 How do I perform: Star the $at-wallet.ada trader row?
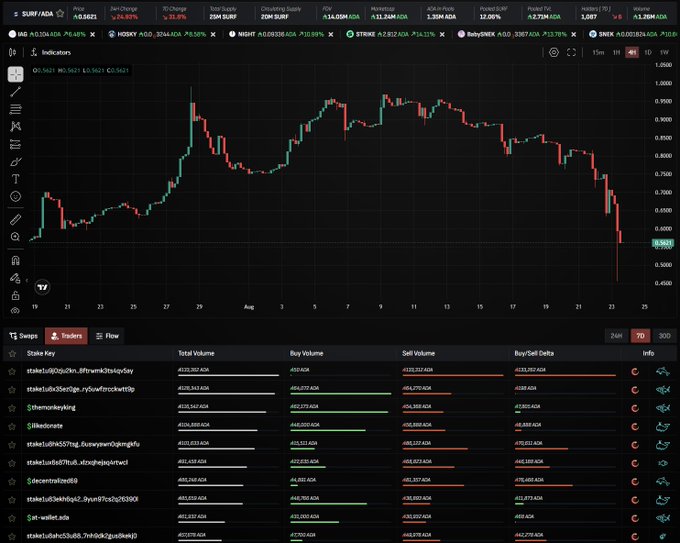tap(12, 518)
